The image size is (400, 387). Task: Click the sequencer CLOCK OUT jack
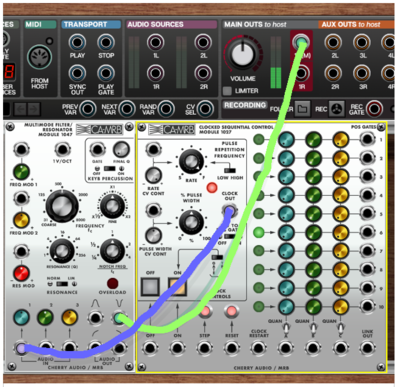[x=229, y=210]
